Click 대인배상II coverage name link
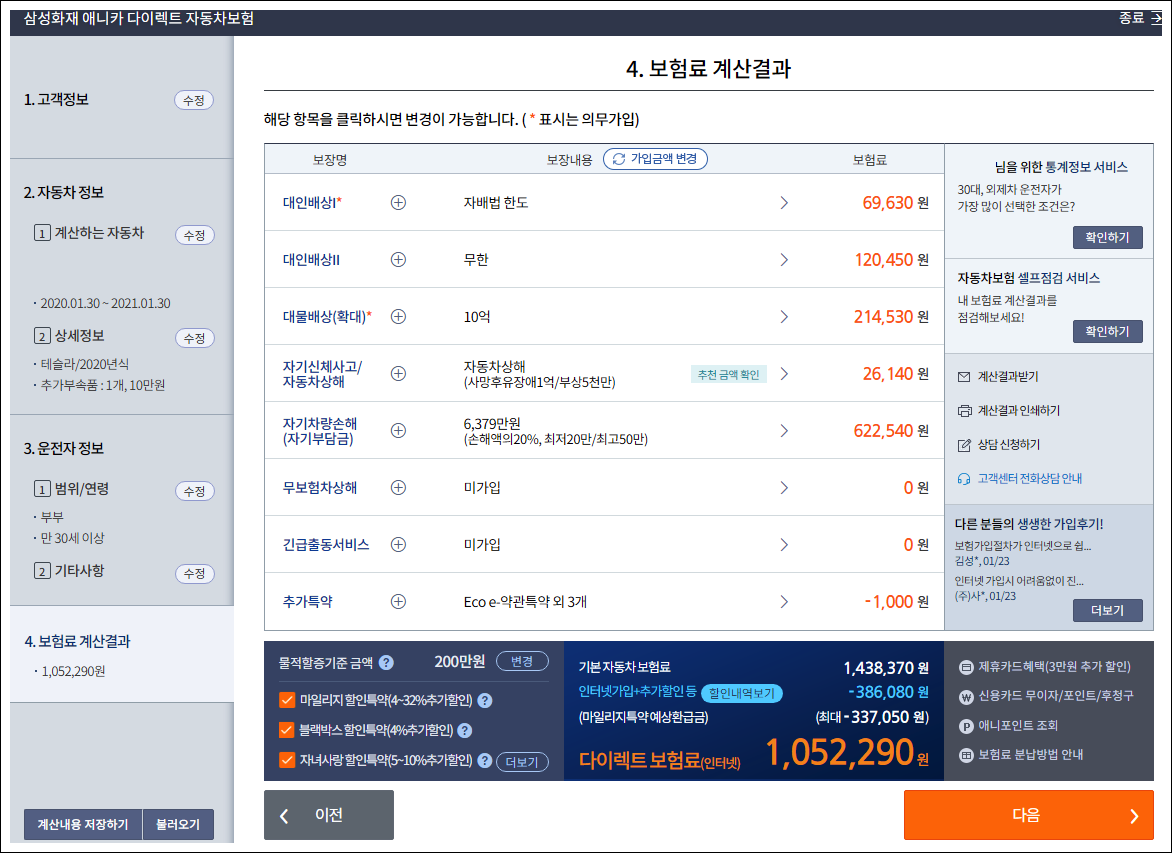The image size is (1172, 853). (311, 259)
